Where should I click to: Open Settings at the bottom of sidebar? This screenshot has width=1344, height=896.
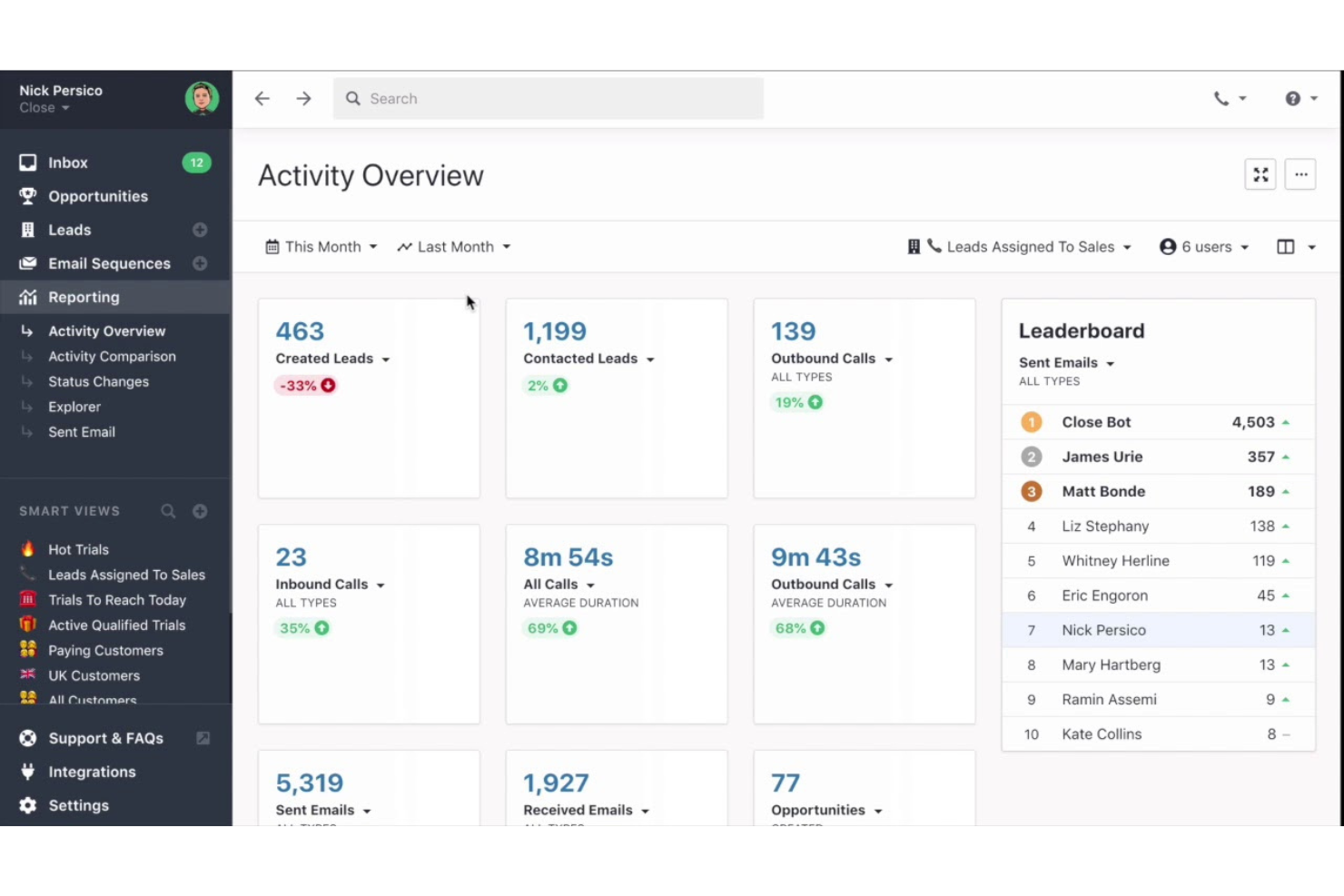(x=78, y=805)
